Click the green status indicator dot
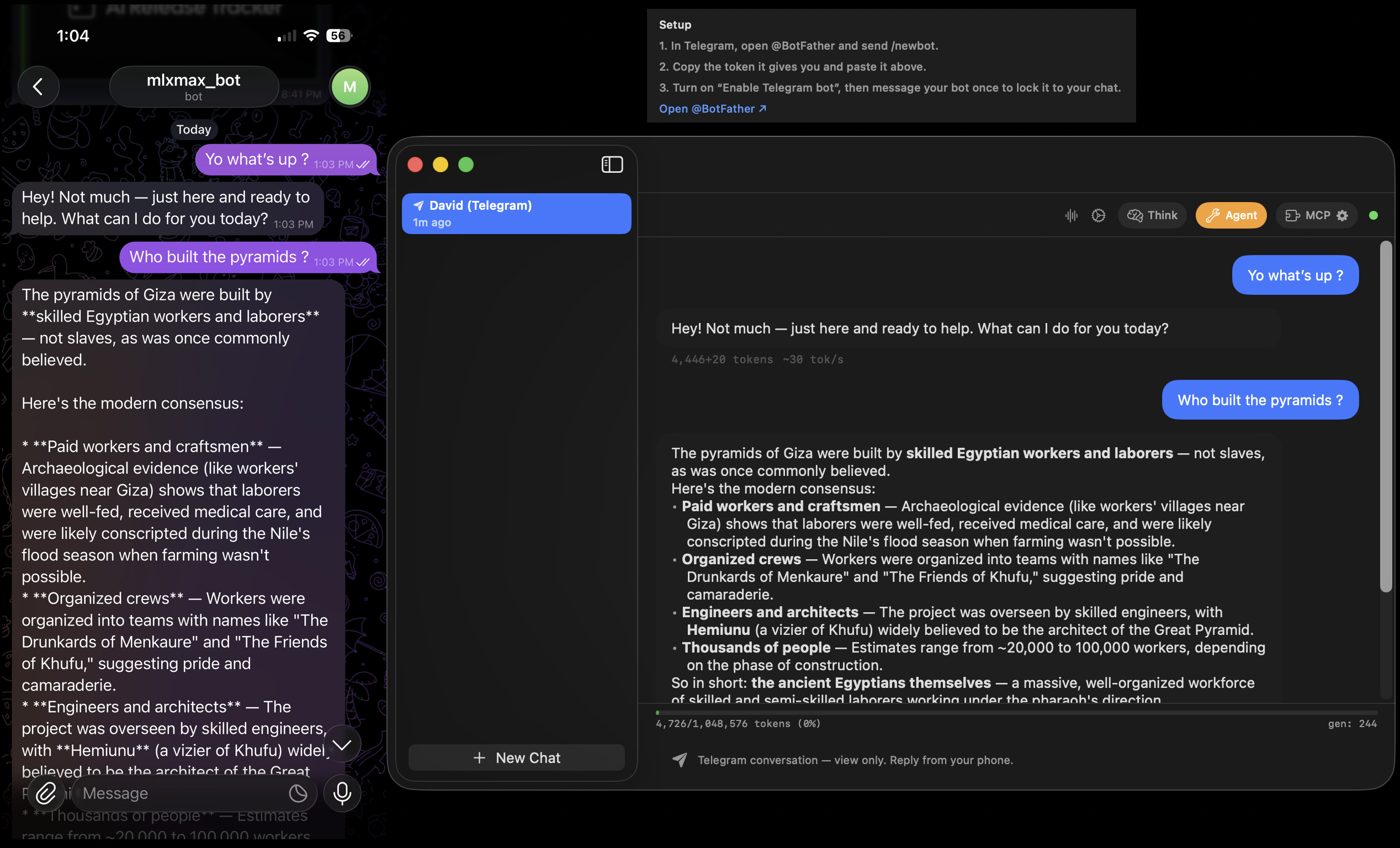Screen dimensions: 1400x848 pyautogui.click(x=1374, y=215)
